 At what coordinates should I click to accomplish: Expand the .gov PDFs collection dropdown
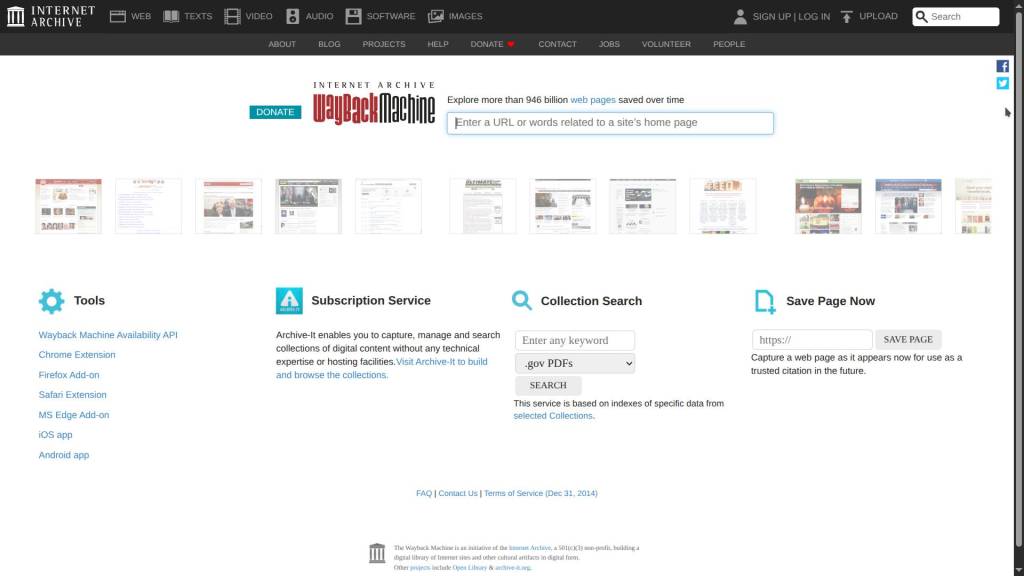[575, 363]
